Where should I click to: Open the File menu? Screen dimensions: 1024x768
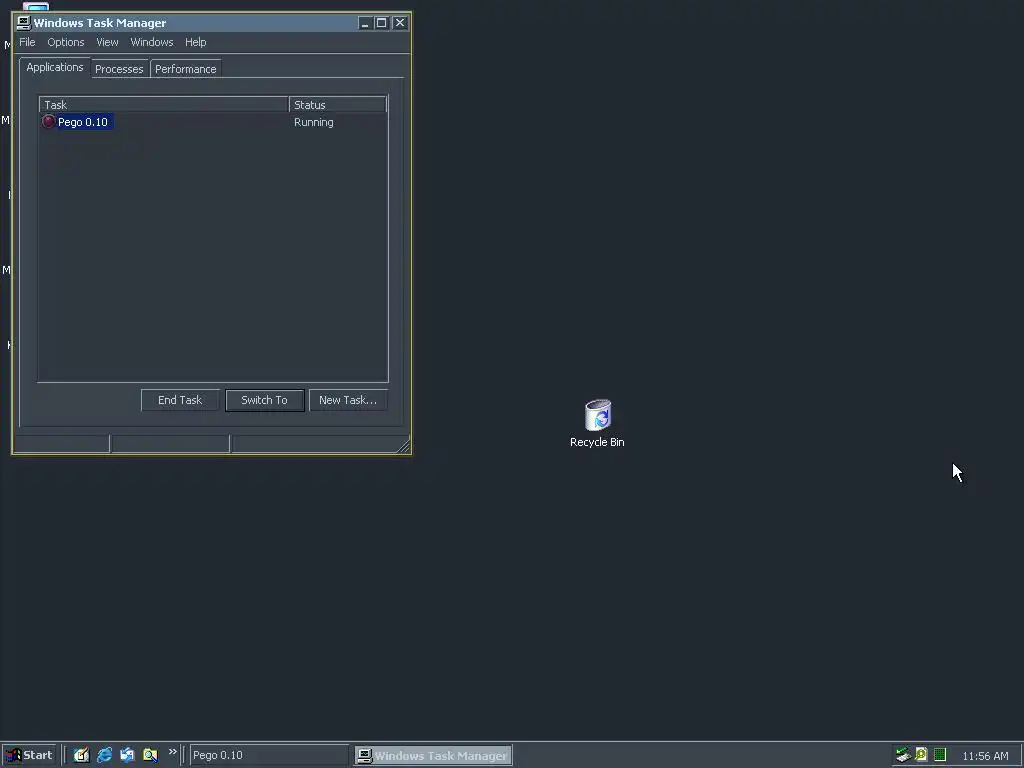pyautogui.click(x=27, y=42)
